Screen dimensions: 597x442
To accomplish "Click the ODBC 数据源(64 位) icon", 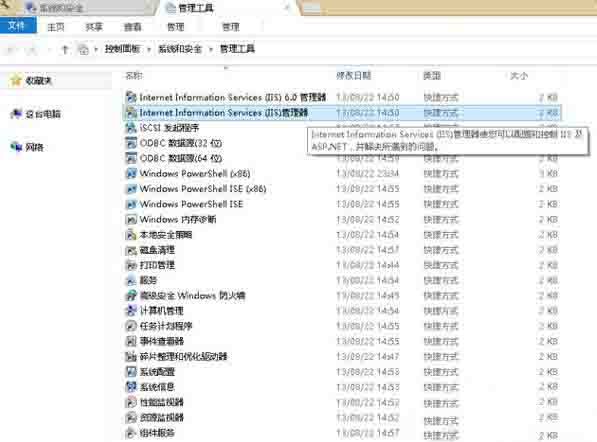I will (x=131, y=158).
